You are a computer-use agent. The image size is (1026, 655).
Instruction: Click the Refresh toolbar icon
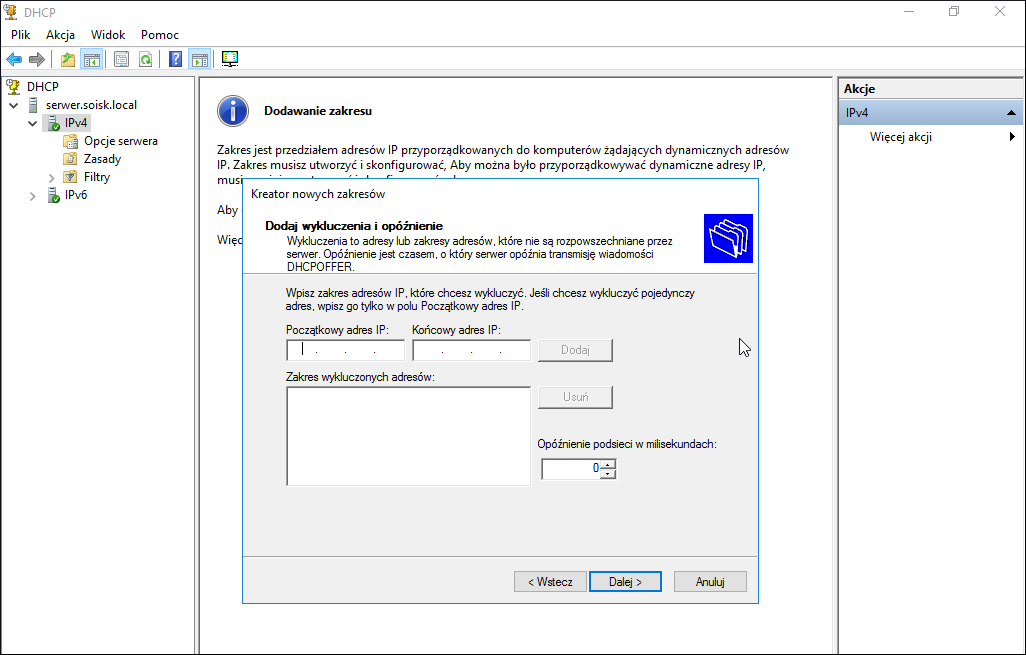[145, 60]
